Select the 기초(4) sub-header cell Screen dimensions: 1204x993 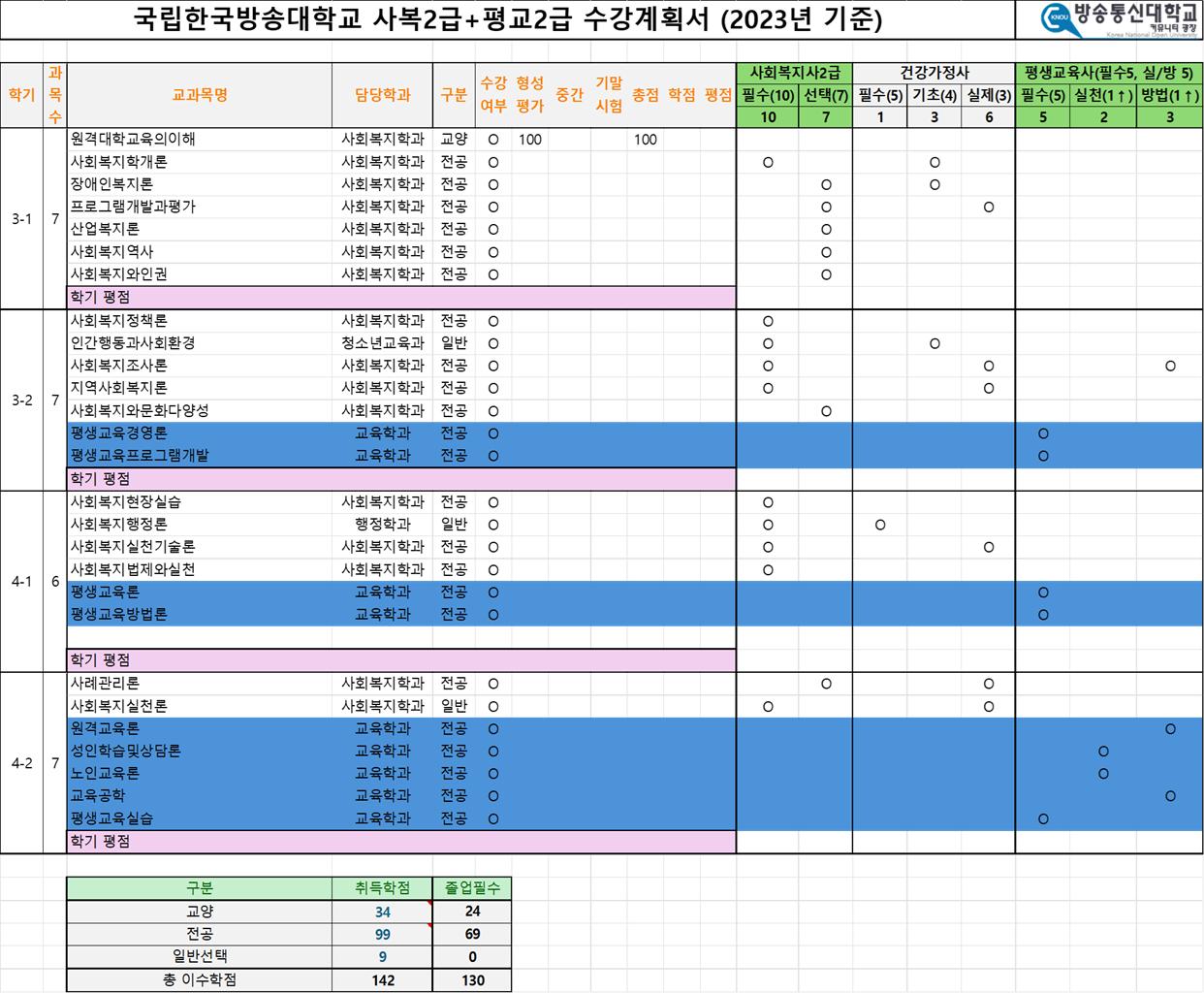[935, 95]
